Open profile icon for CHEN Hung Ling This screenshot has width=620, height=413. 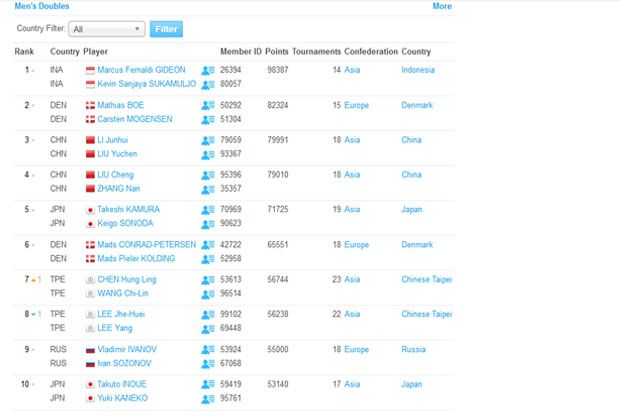[208, 280]
